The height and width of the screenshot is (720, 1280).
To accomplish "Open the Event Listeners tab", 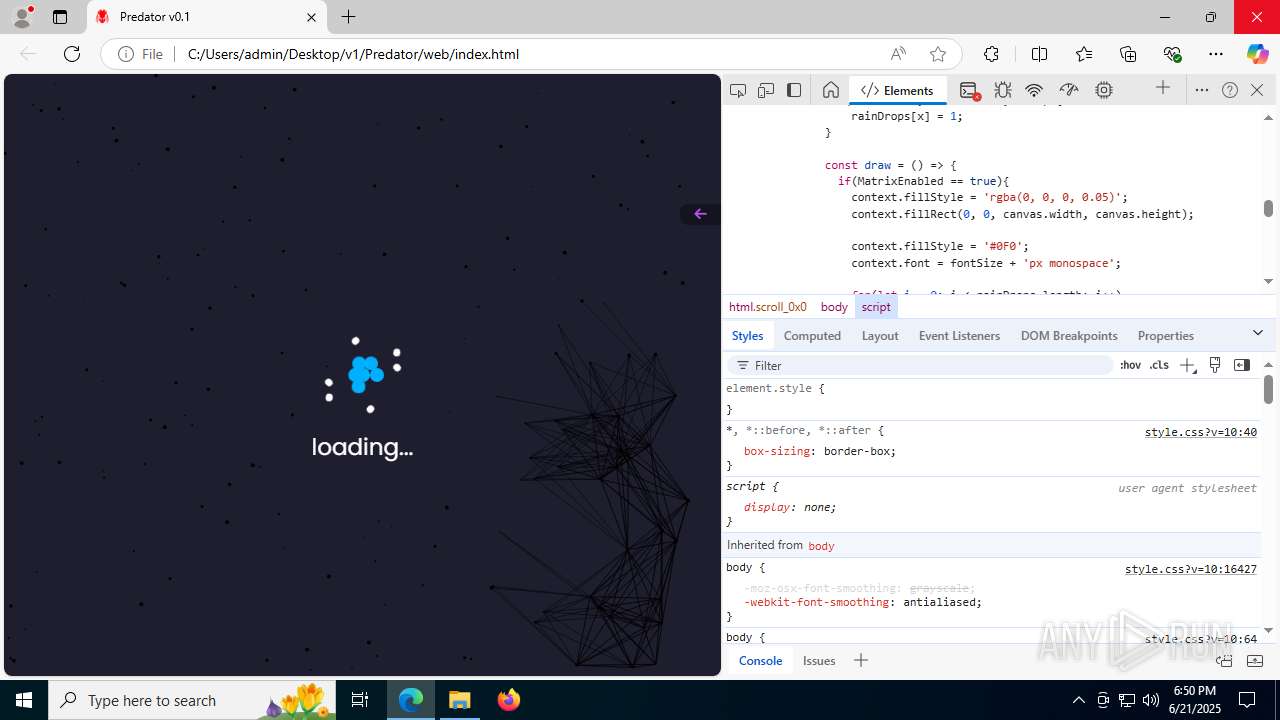I will click(x=959, y=336).
